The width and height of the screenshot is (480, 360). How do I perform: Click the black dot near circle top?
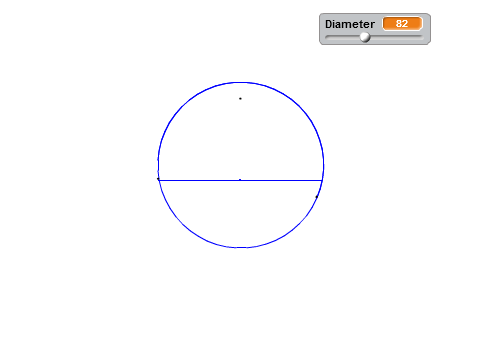point(240,99)
